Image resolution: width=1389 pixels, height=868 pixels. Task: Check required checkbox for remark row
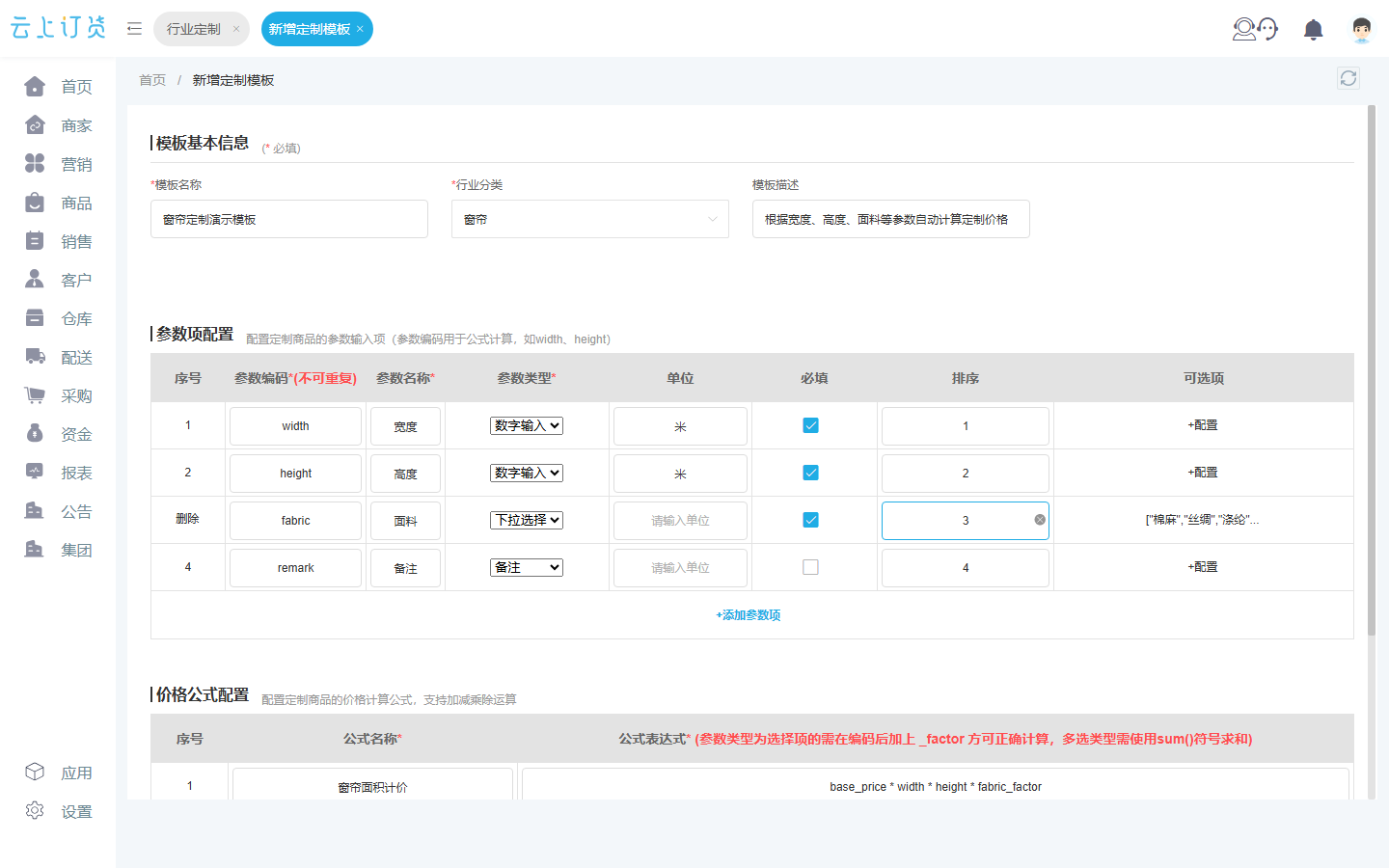(x=810, y=567)
